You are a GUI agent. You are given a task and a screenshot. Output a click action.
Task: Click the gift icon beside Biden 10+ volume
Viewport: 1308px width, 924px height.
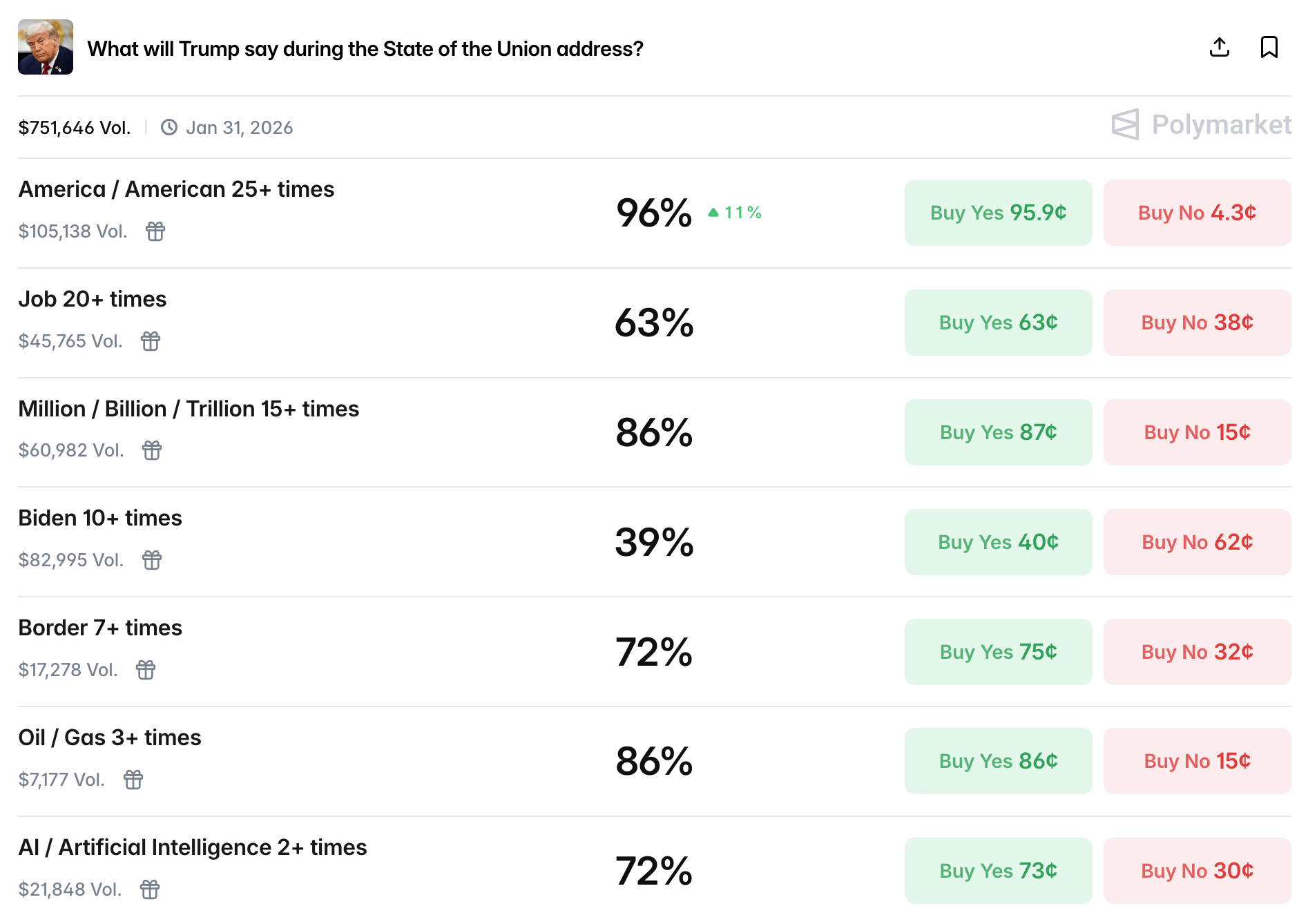(152, 560)
